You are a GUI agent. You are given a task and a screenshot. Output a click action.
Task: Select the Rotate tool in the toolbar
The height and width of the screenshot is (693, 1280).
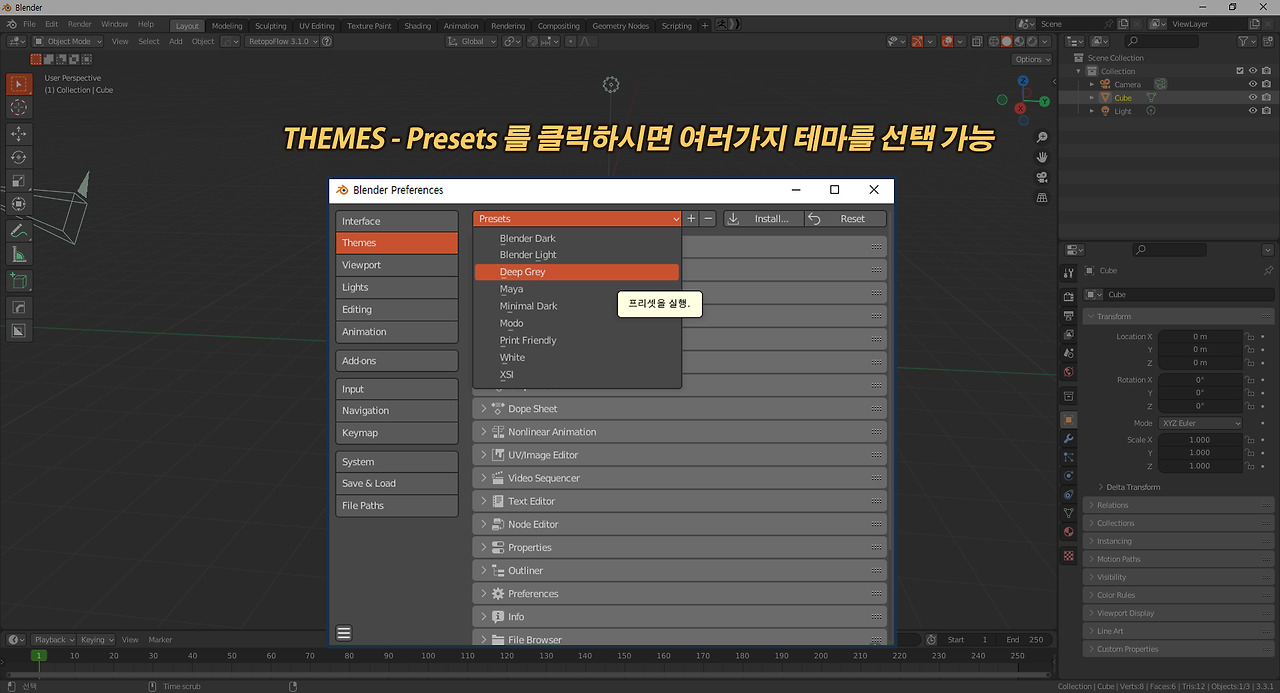[18, 157]
